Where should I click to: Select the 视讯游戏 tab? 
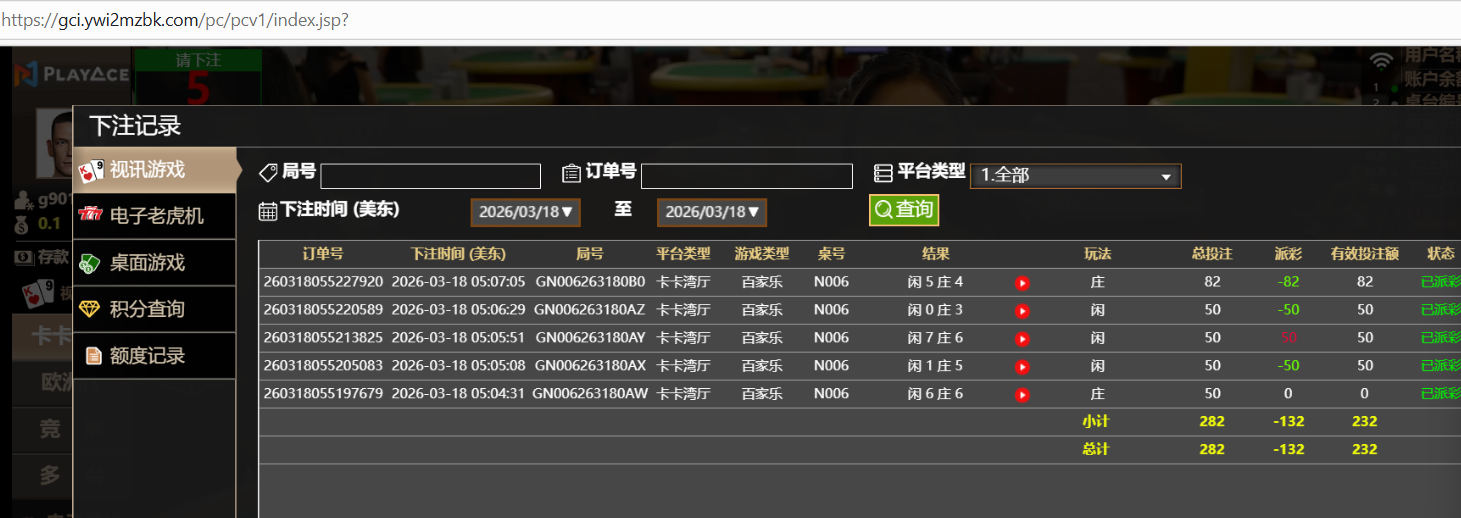click(154, 170)
